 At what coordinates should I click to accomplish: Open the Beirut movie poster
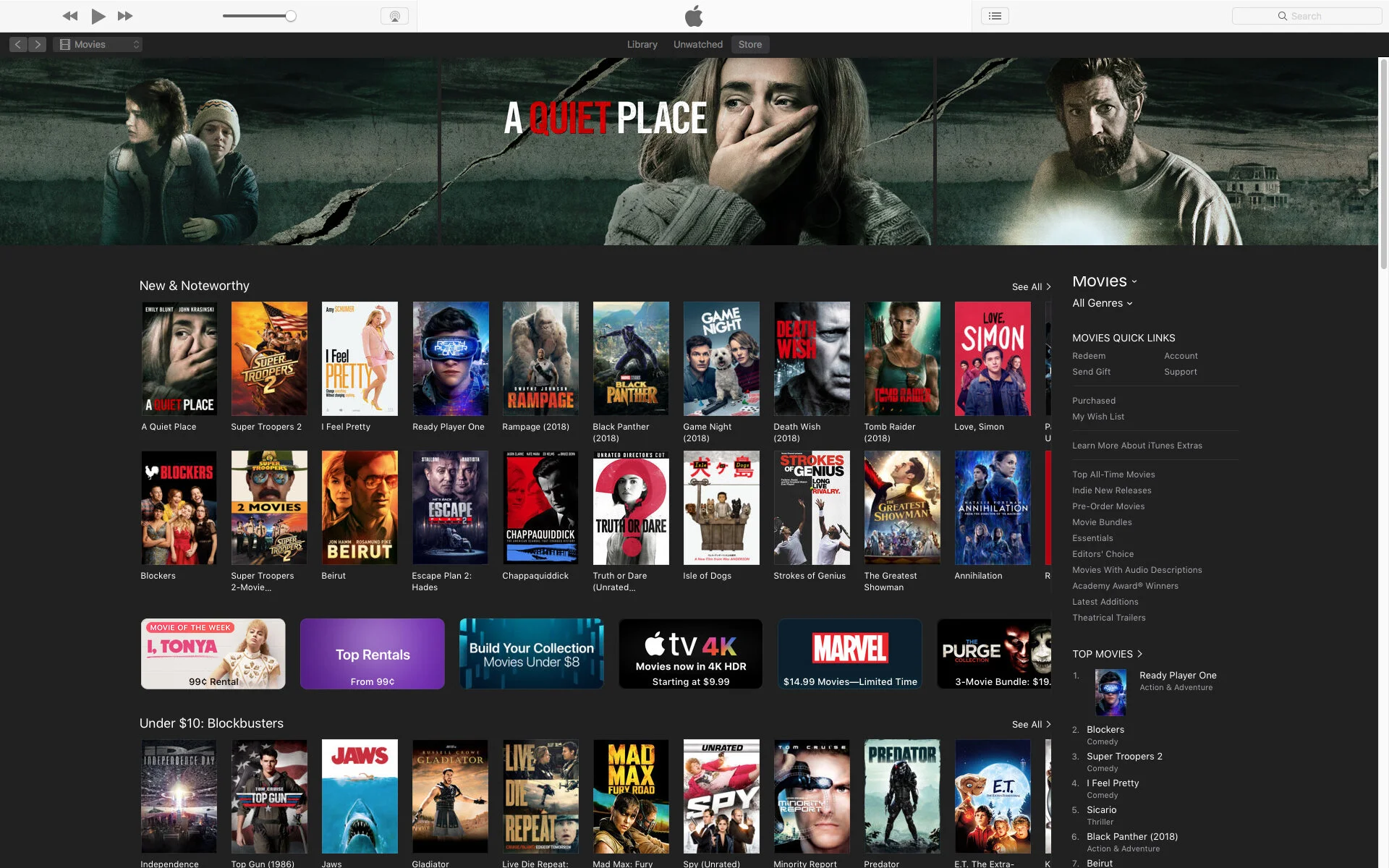360,508
